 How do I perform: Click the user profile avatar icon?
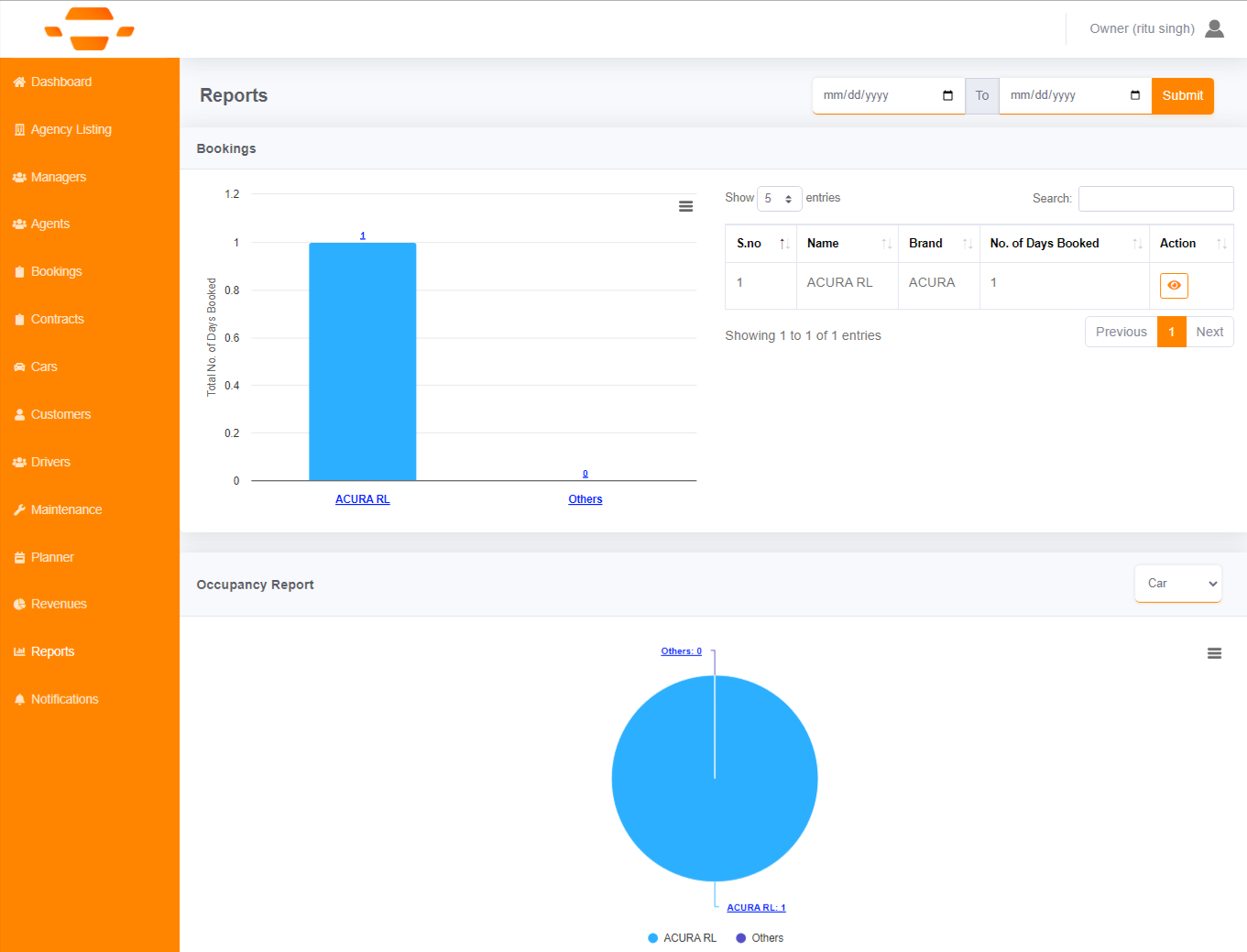[1214, 28]
